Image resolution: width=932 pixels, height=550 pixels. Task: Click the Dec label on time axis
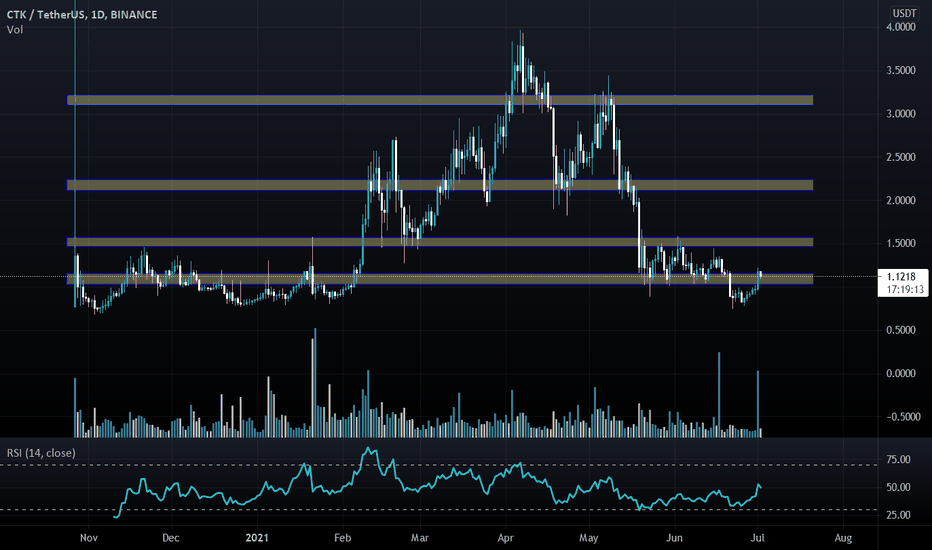tap(171, 538)
